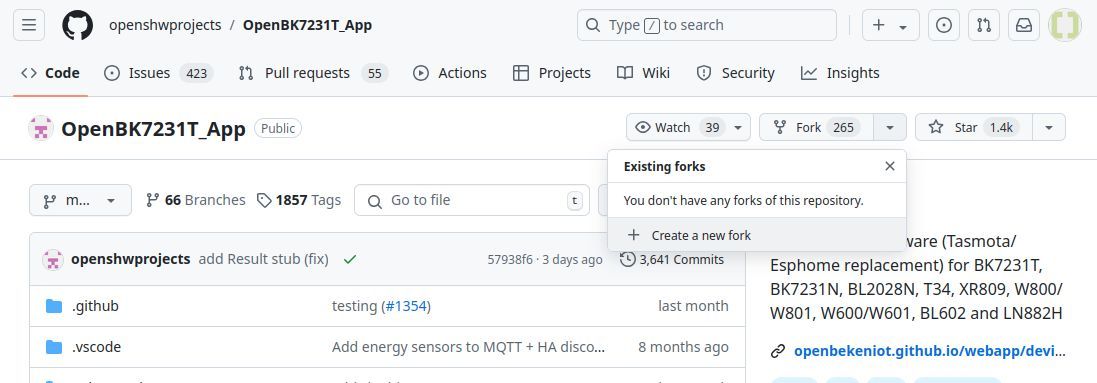
Task: Open the Watch notifications dropdown
Action: point(688,127)
